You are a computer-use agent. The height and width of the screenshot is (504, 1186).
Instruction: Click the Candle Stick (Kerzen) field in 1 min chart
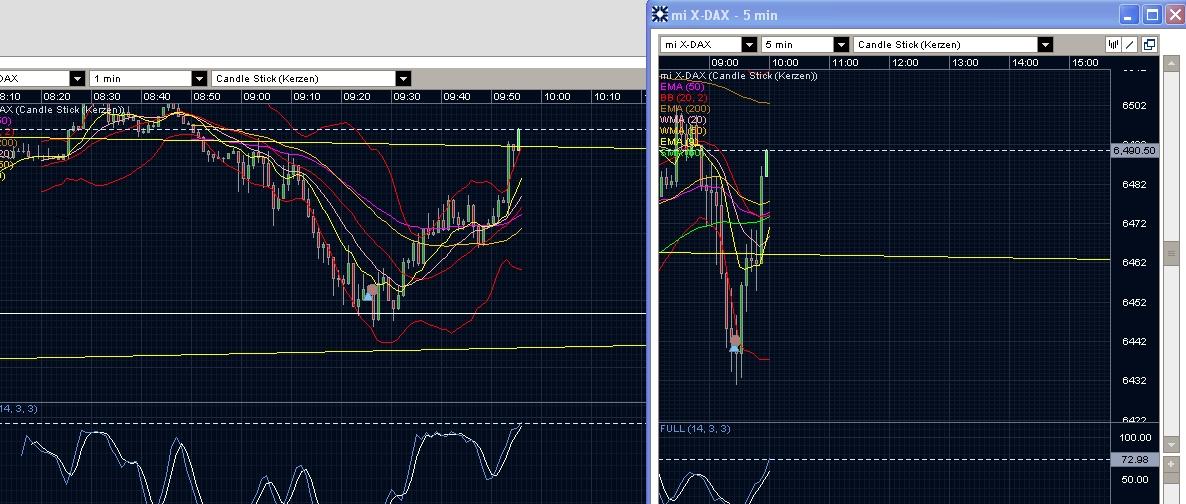(304, 78)
